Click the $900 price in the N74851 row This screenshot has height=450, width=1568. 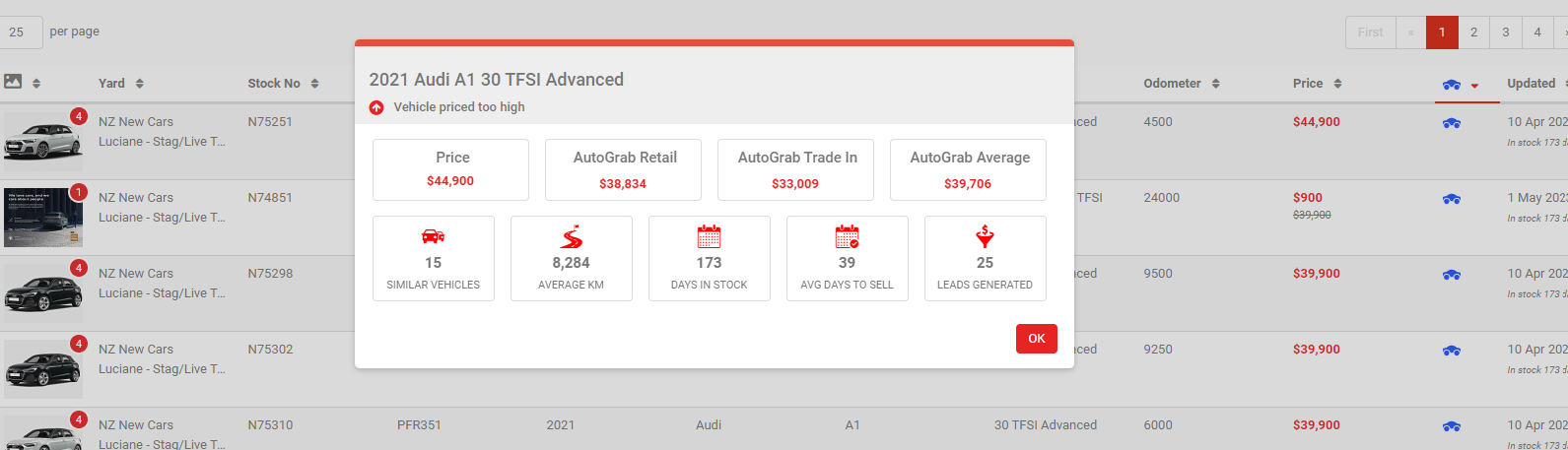(1308, 198)
